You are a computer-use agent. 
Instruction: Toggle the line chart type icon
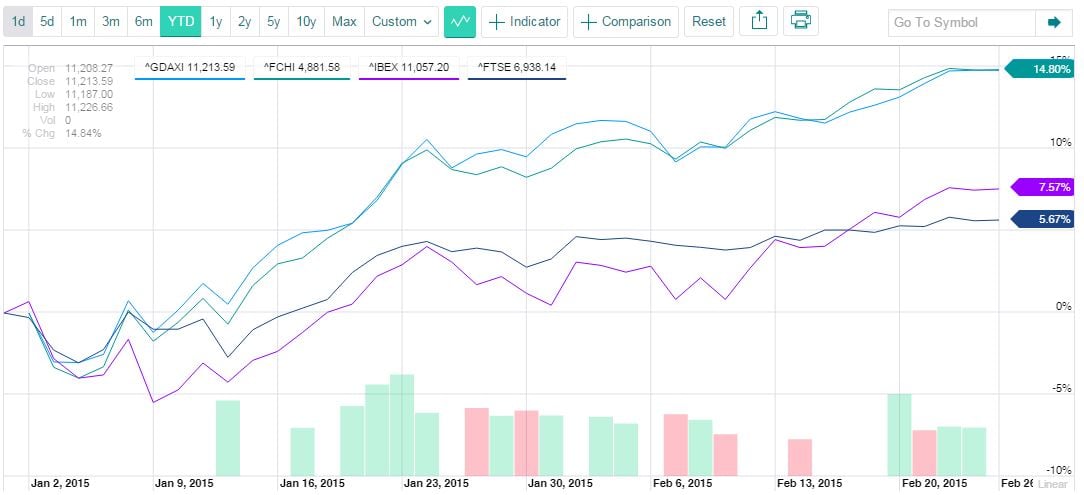click(x=460, y=21)
